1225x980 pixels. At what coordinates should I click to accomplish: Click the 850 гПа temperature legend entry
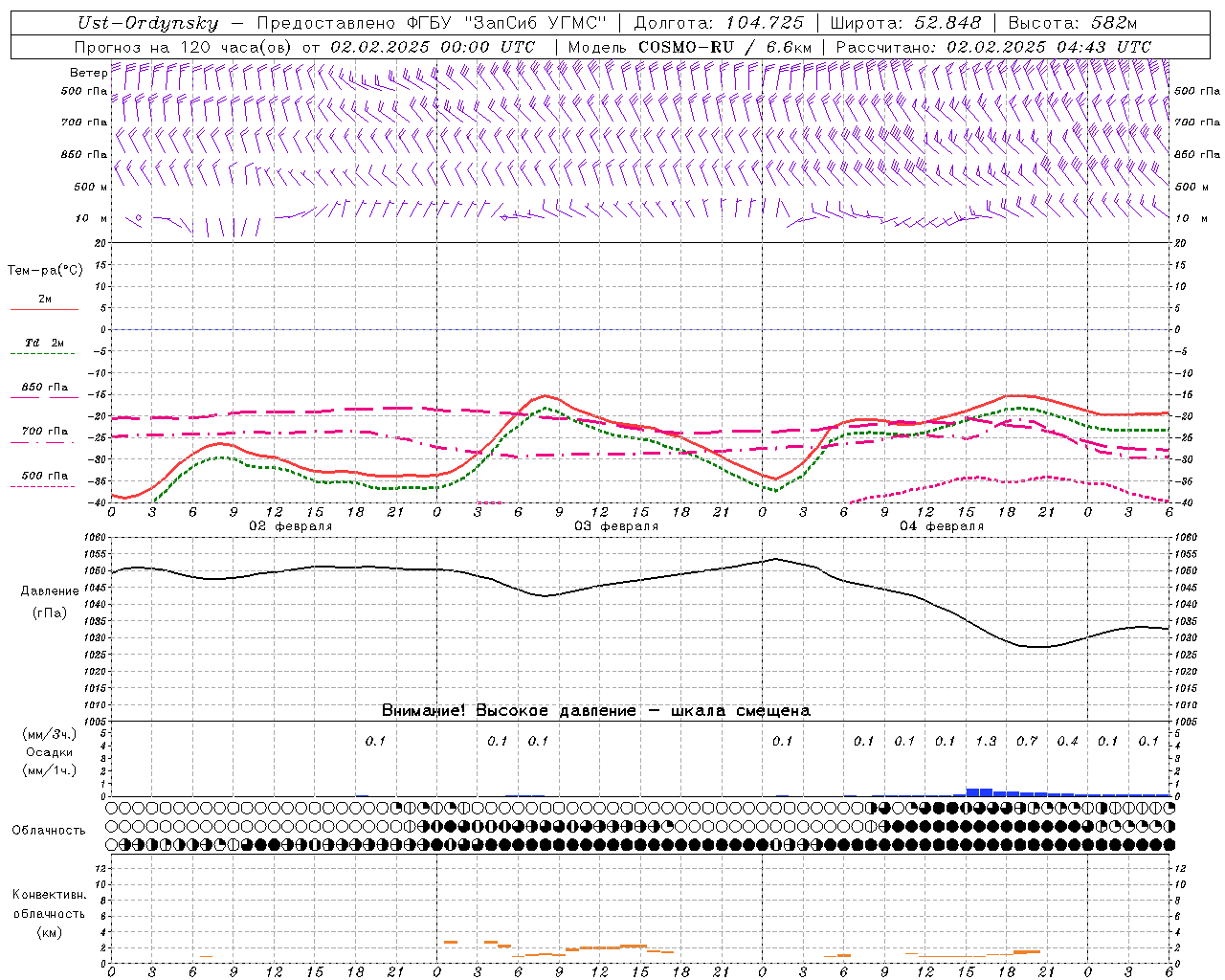(44, 389)
